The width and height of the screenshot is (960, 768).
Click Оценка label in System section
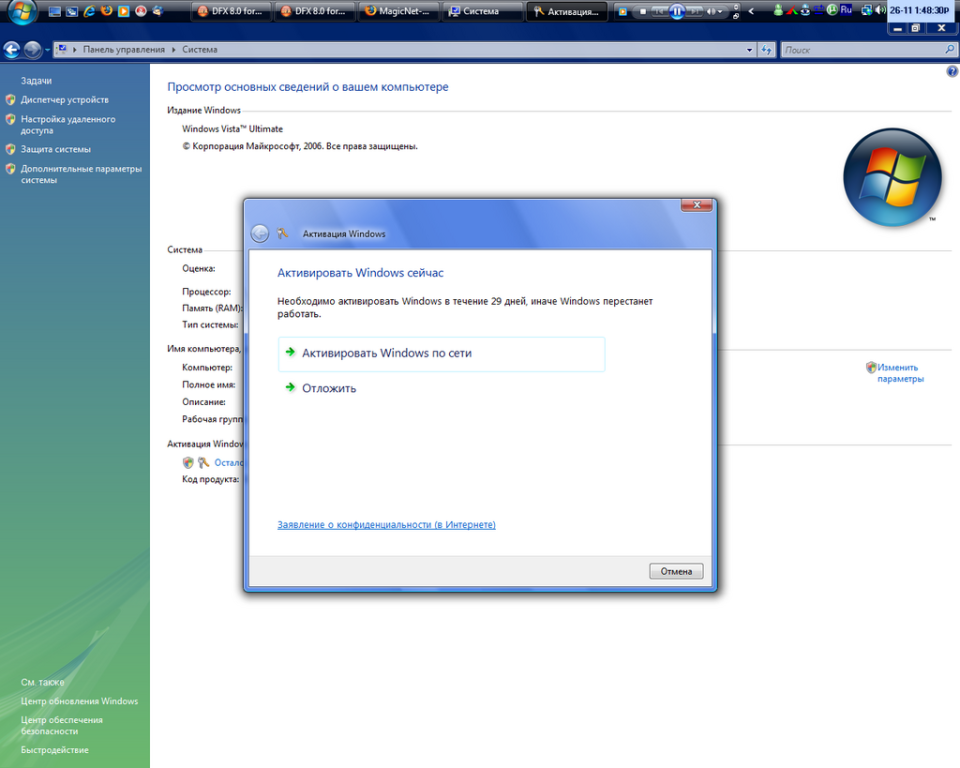[x=198, y=269]
